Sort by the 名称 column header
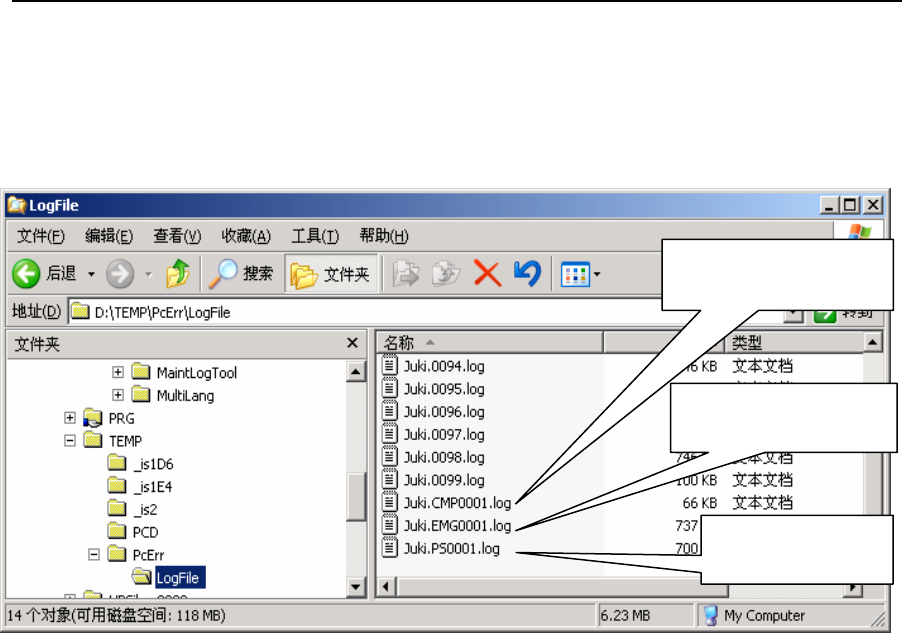The image size is (902, 633). (490, 343)
